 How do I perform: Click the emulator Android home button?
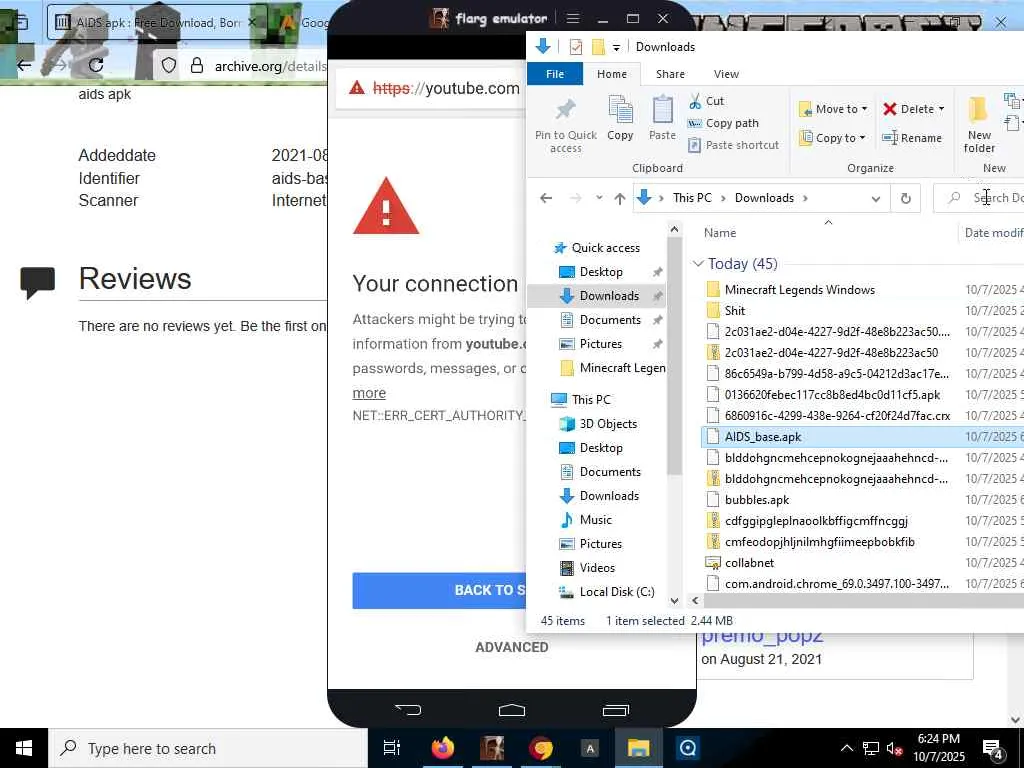[x=511, y=710]
